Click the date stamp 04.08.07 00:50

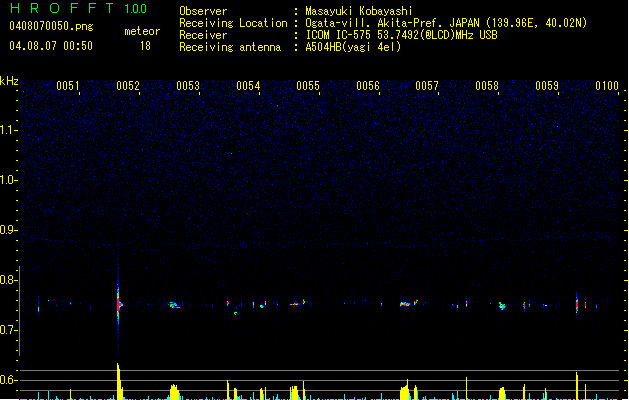pyautogui.click(x=51, y=46)
